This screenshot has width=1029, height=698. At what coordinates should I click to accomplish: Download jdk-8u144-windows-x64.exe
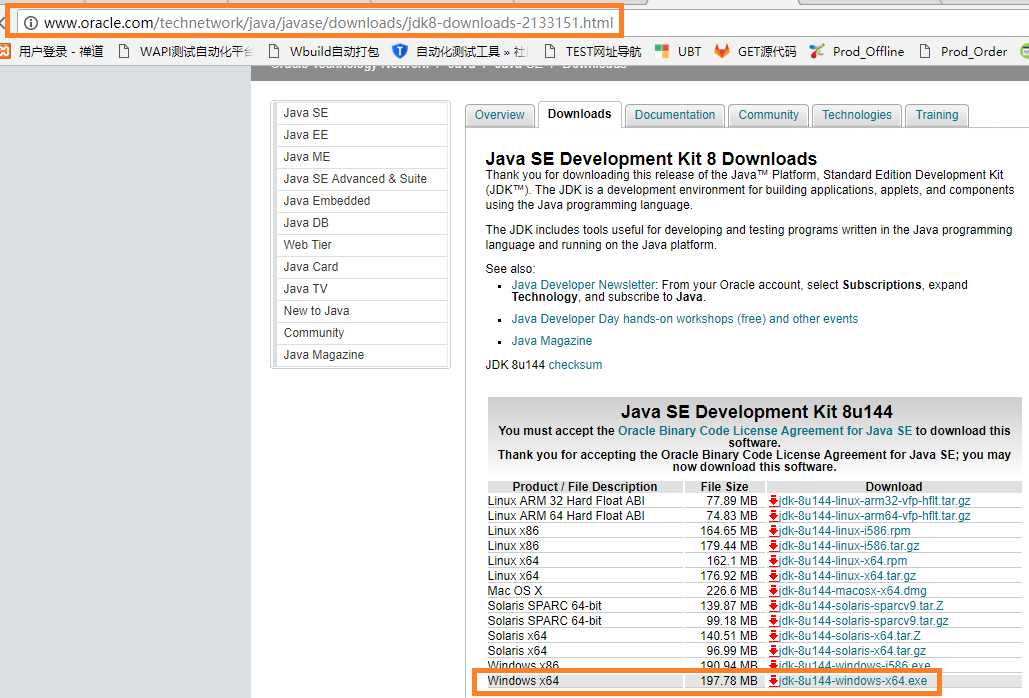pyautogui.click(x=853, y=681)
